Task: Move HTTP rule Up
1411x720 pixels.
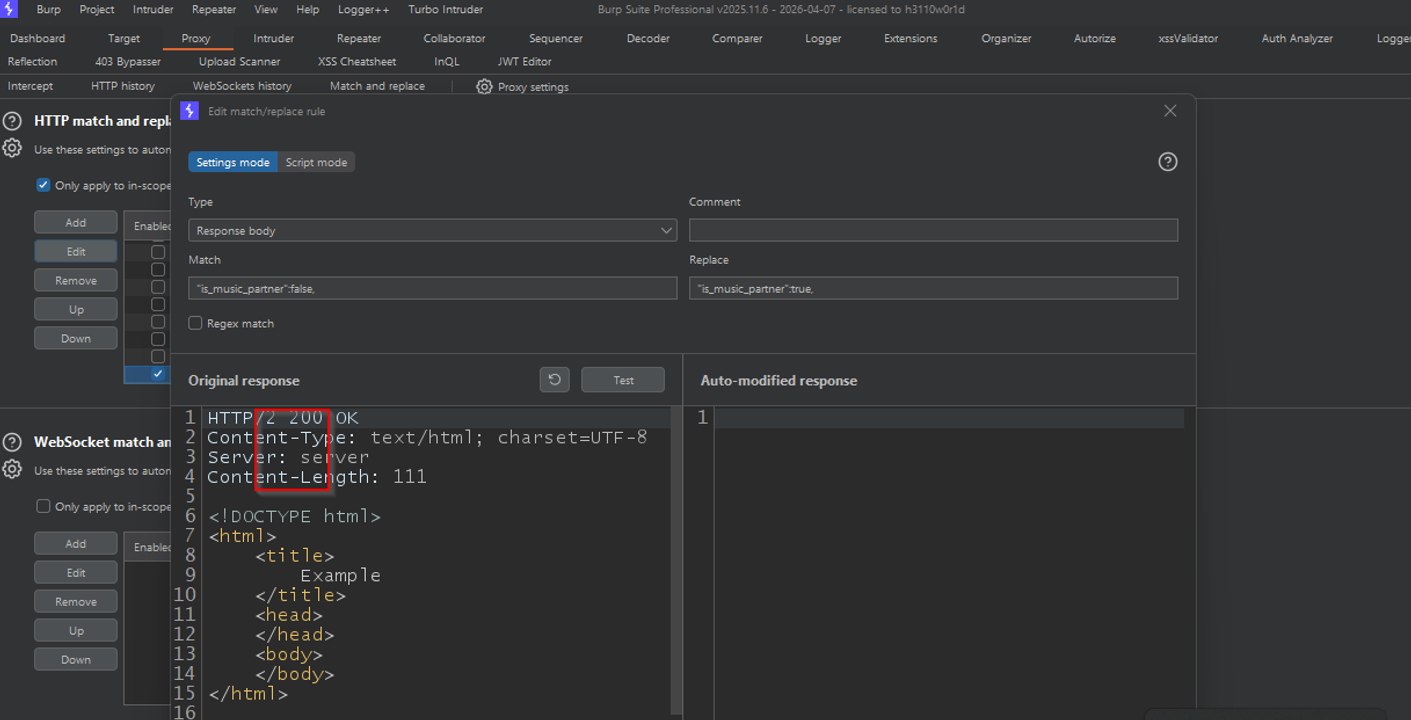Action: tap(76, 309)
